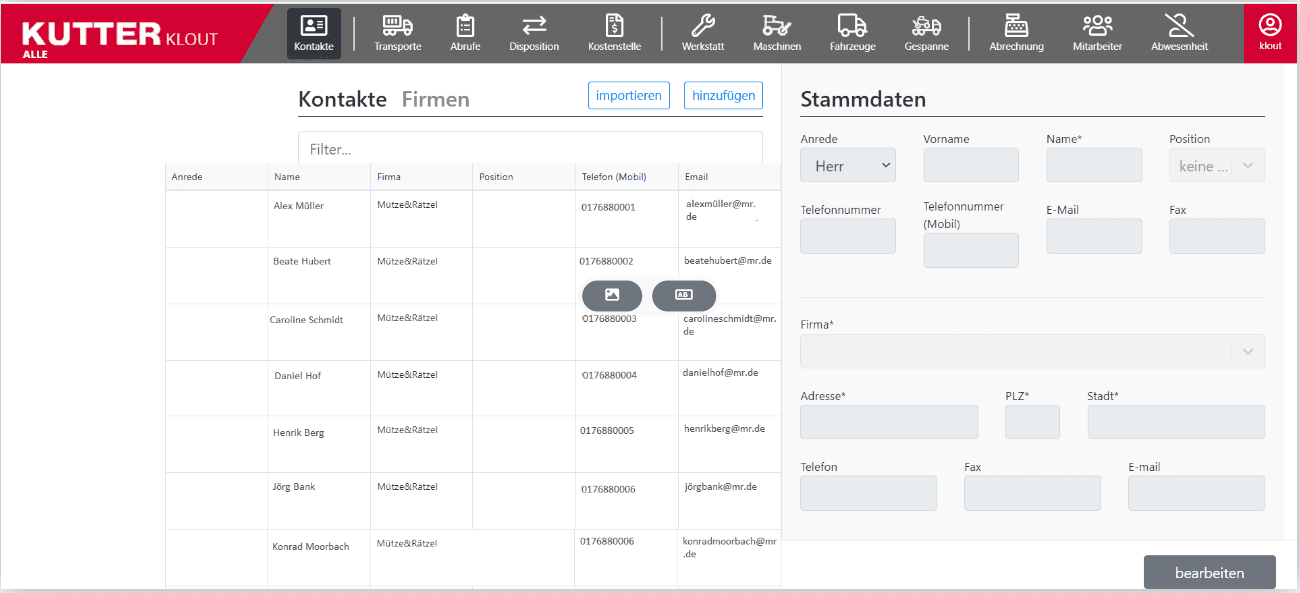The height and width of the screenshot is (593, 1300).
Task: Open Abrechnung cash register icon
Action: point(1016,25)
